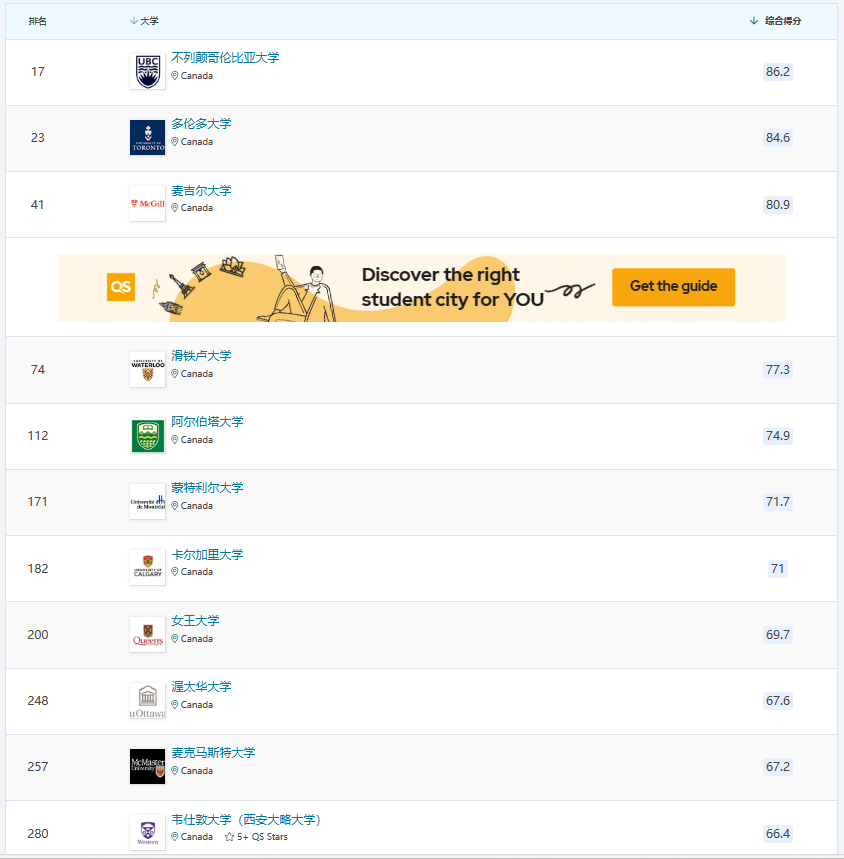Viewport: 844px width, 859px height.
Task: Click the 71.7 score badge
Action: click(x=778, y=502)
